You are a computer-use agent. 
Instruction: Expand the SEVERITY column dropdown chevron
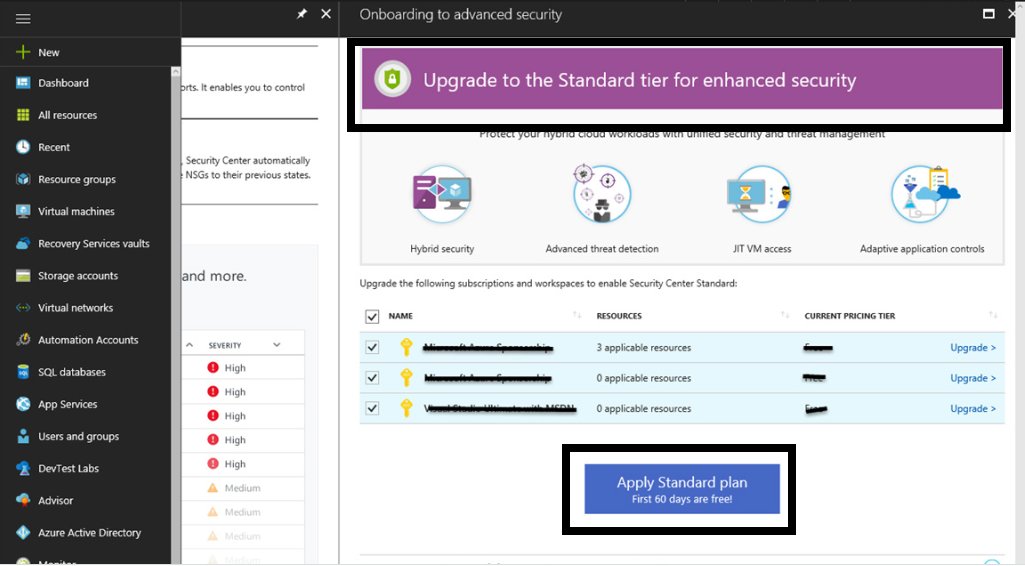277,344
